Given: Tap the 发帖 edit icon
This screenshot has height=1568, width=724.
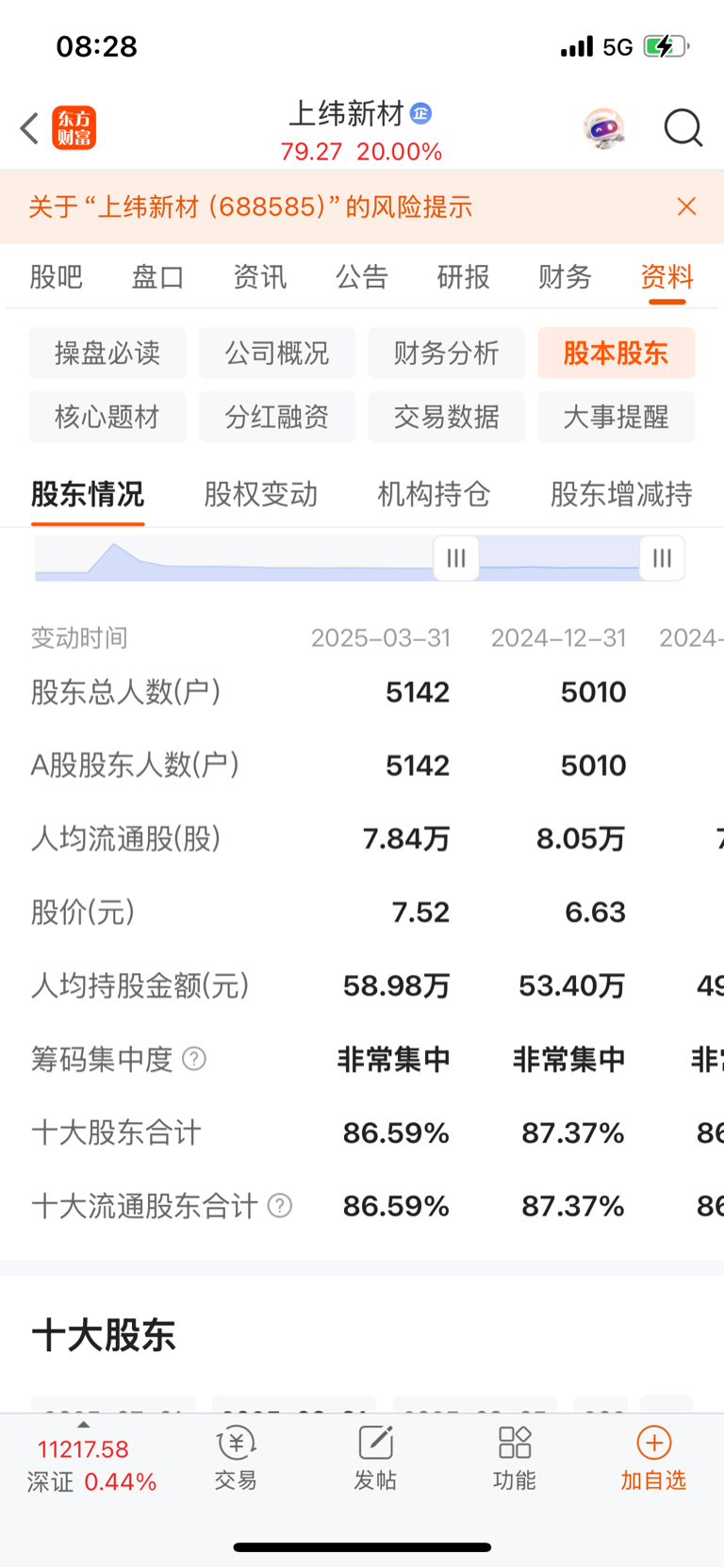Looking at the screenshot, I should pyautogui.click(x=375, y=1443).
